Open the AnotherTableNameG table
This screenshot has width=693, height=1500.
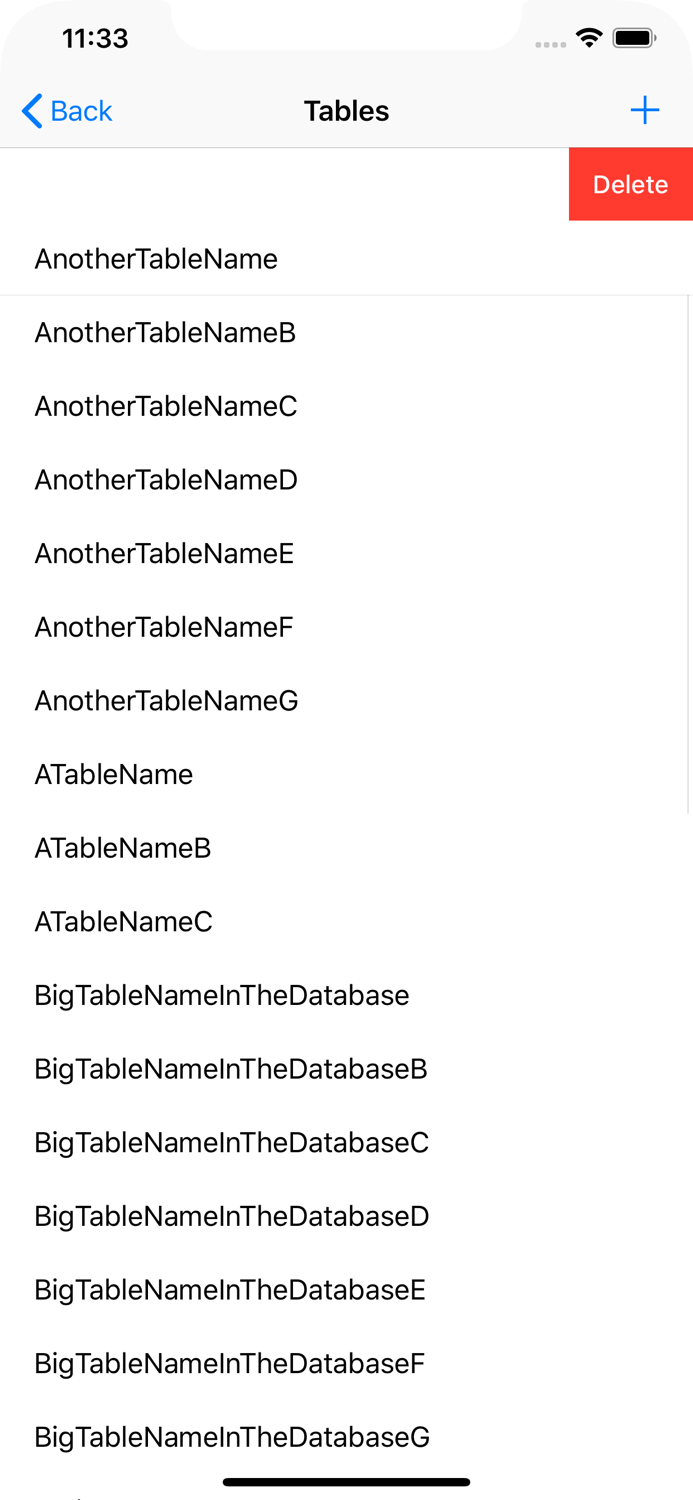click(x=165, y=701)
